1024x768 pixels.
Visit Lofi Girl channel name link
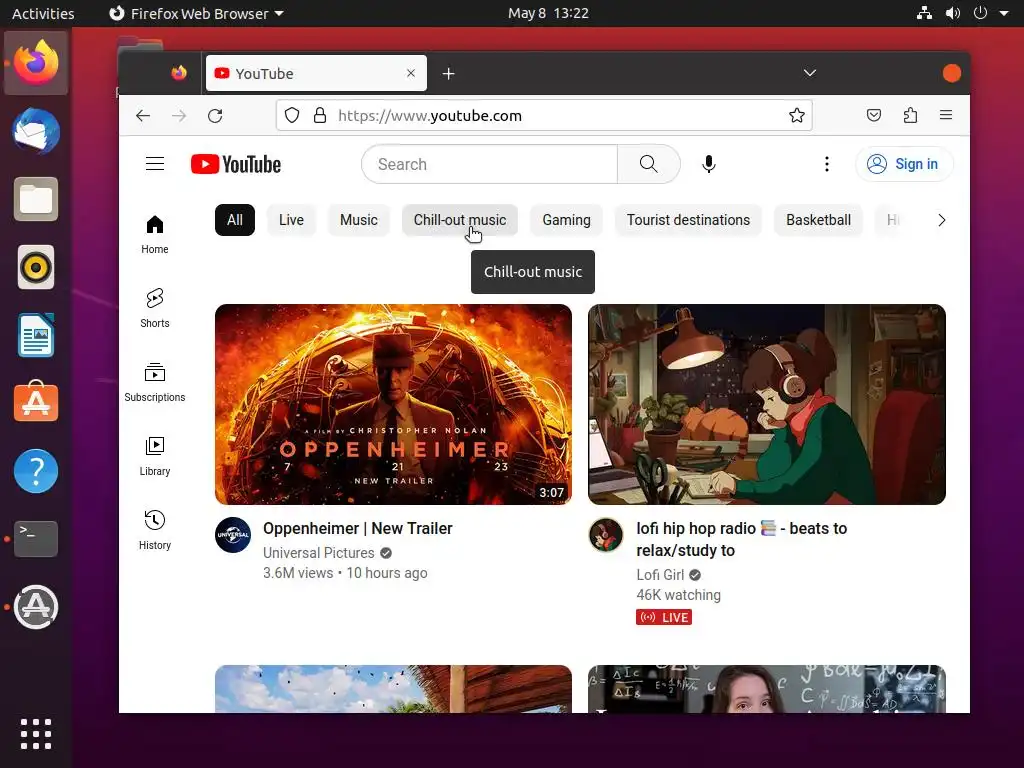tap(660, 575)
